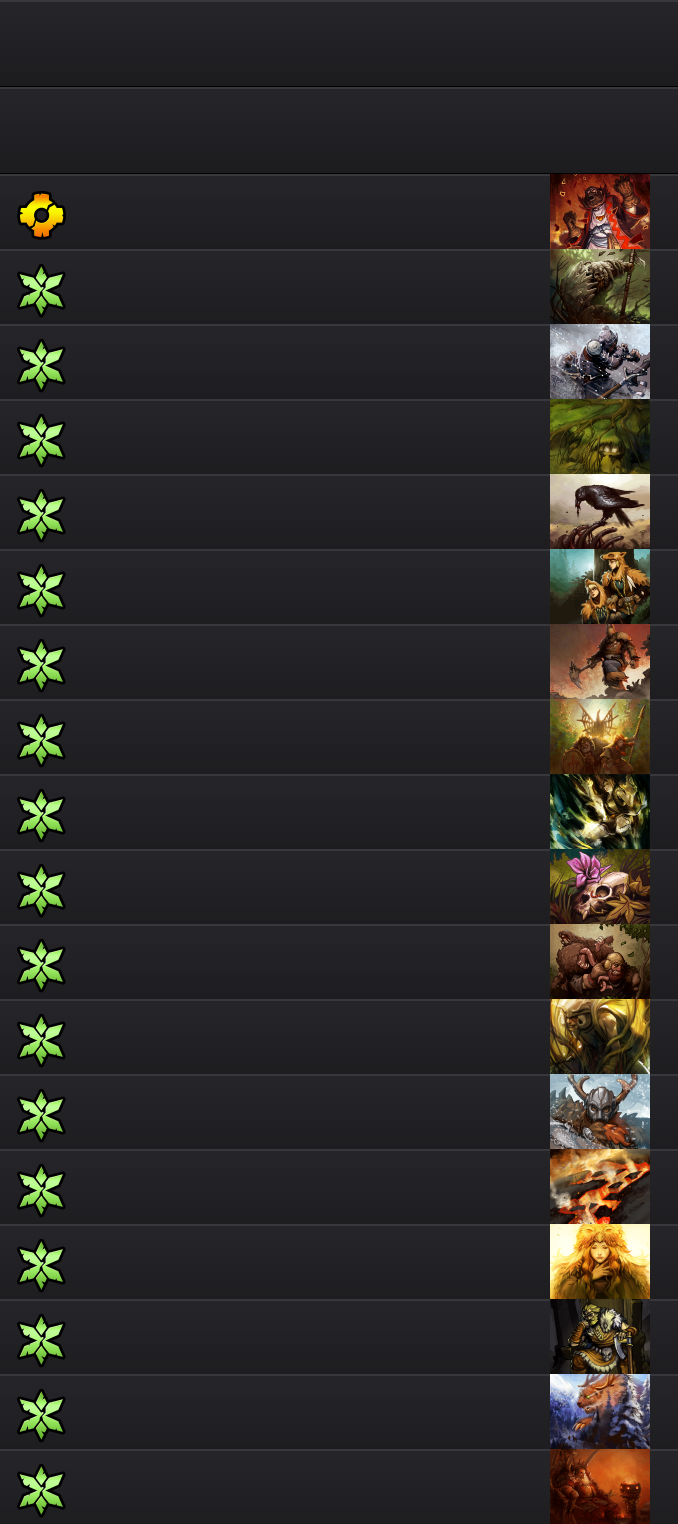Select the blonde women in teal forest thumbnail
Image resolution: width=678 pixels, height=1524 pixels.
[x=600, y=587]
